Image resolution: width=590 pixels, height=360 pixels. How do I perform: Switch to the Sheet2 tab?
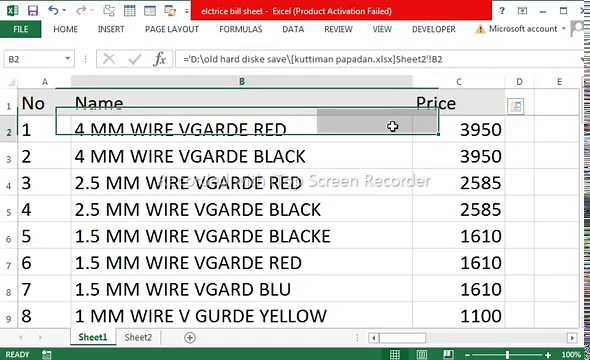(x=138, y=337)
